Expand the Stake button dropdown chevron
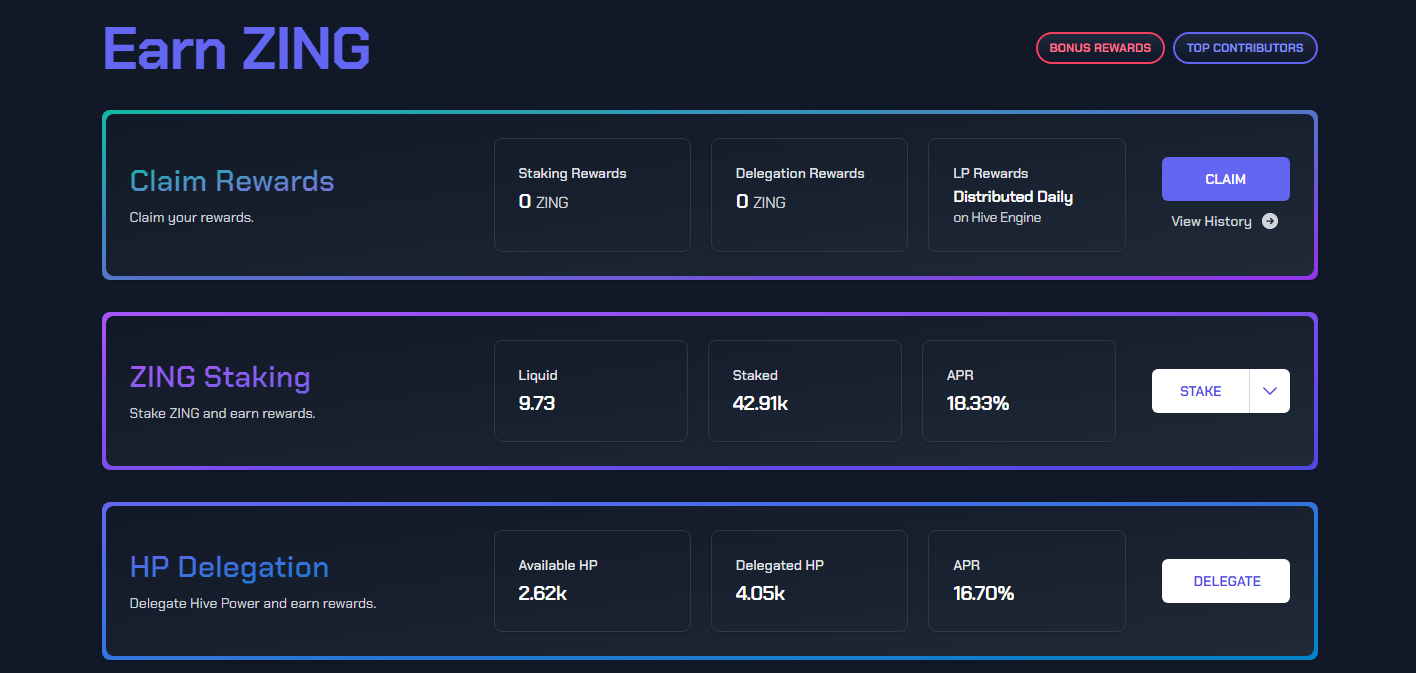 (x=1270, y=391)
